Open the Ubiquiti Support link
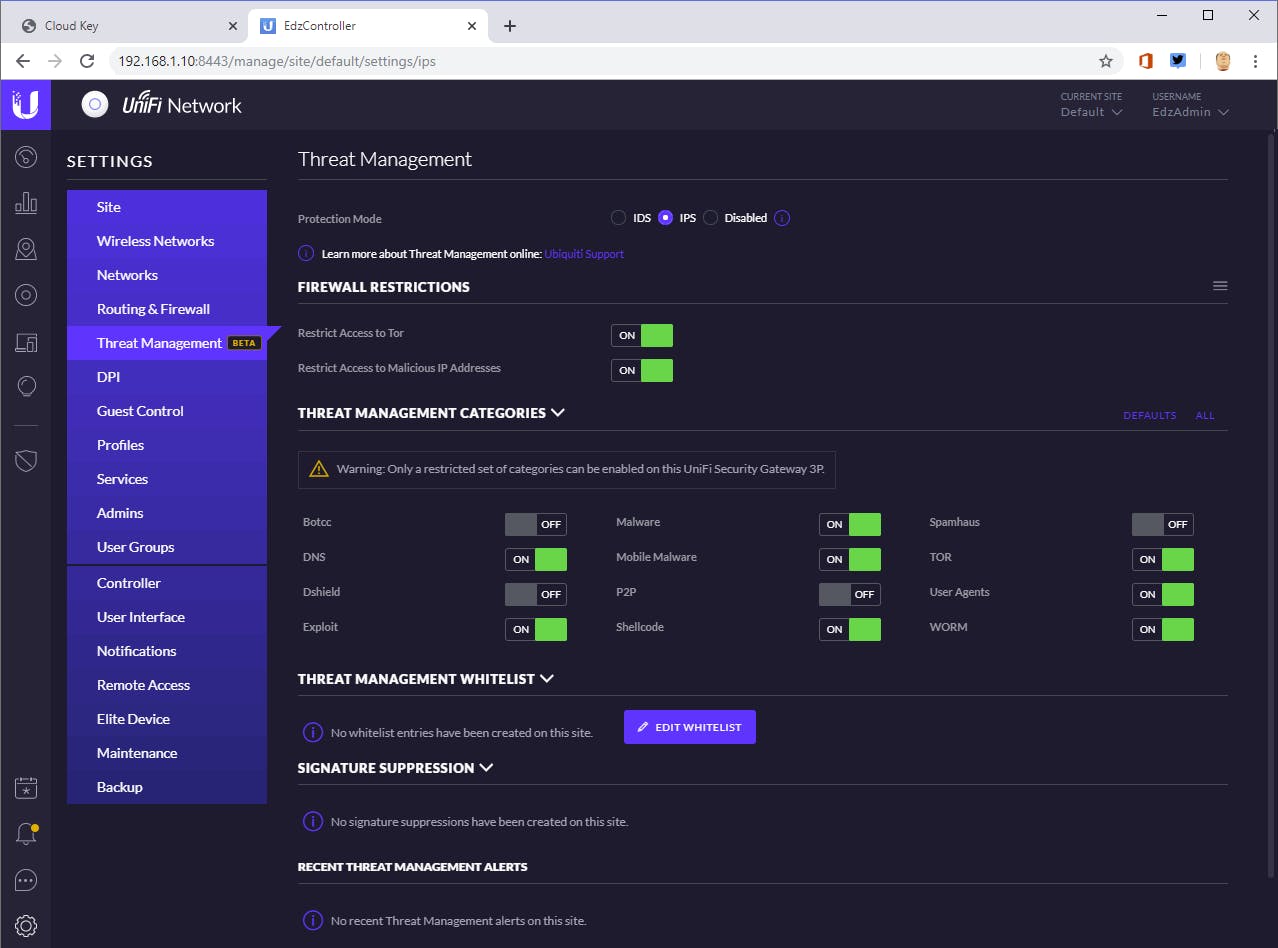 tap(584, 254)
